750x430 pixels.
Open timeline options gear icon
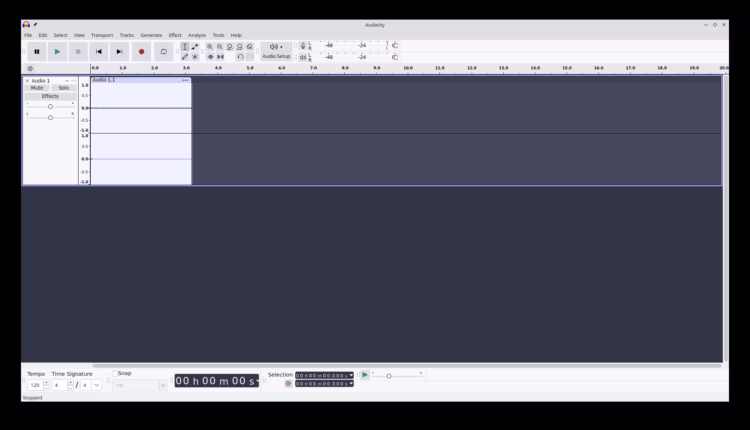(x=30, y=68)
